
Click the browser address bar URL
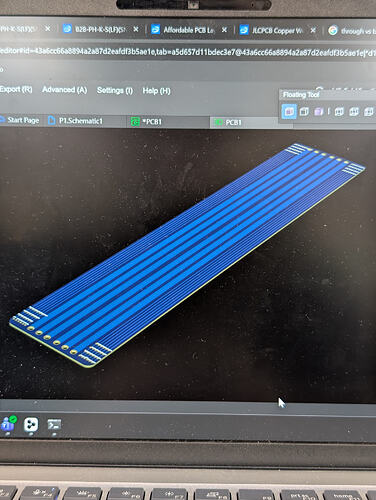pyautogui.click(x=188, y=52)
